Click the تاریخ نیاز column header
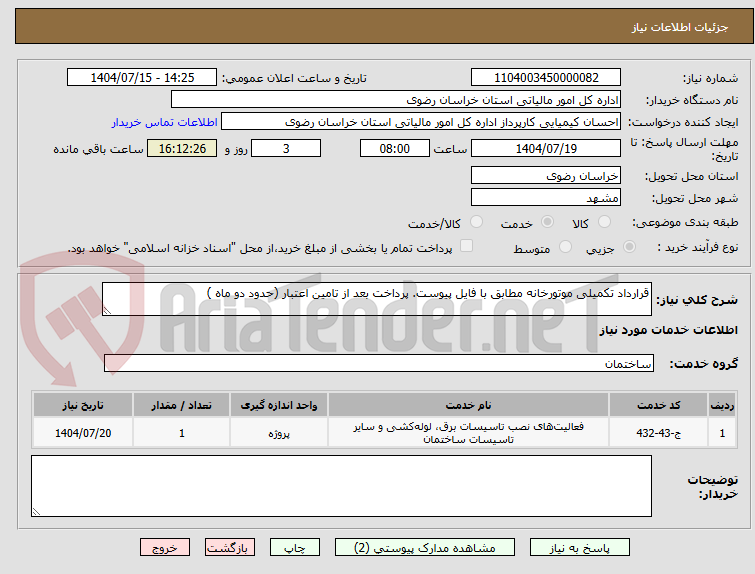Screen dimensions: 755x574 coord(83,405)
